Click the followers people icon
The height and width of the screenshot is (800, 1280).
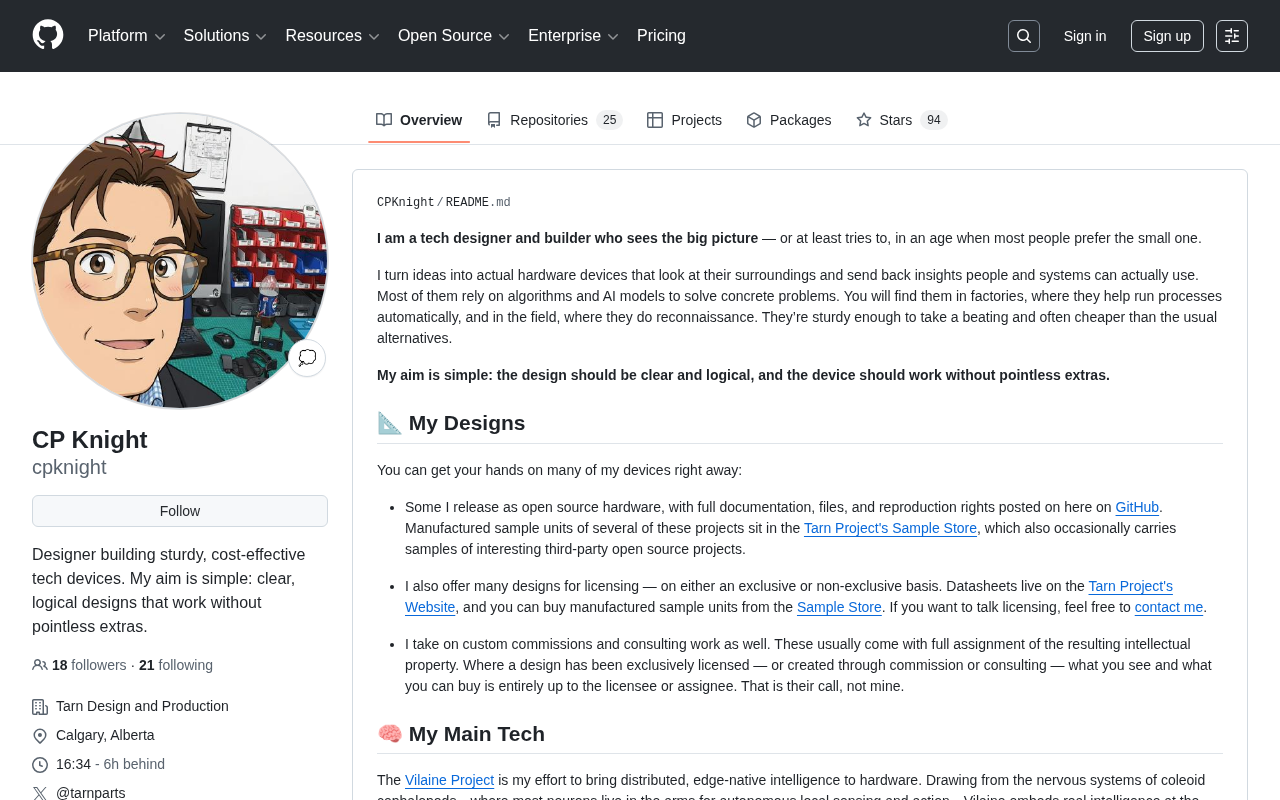click(x=40, y=665)
